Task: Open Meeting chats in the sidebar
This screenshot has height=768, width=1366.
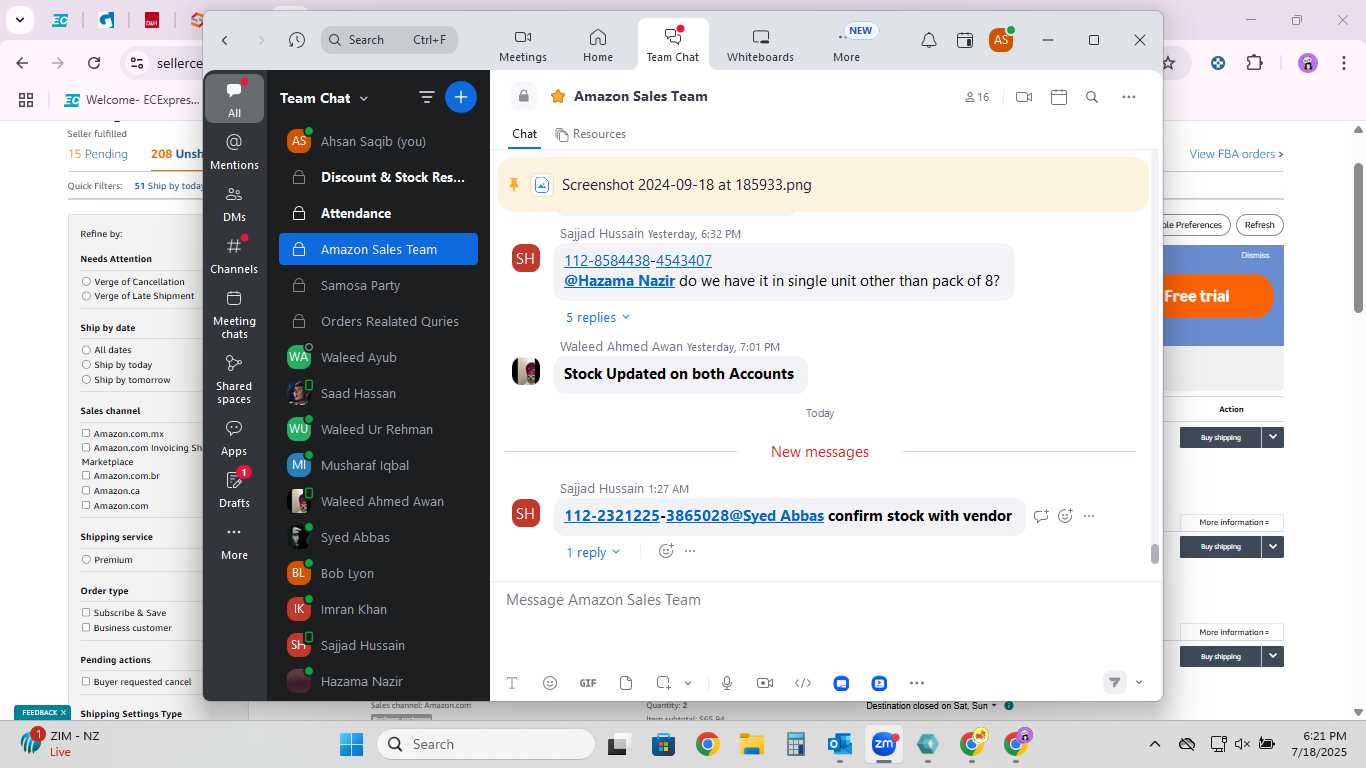Action: (234, 314)
